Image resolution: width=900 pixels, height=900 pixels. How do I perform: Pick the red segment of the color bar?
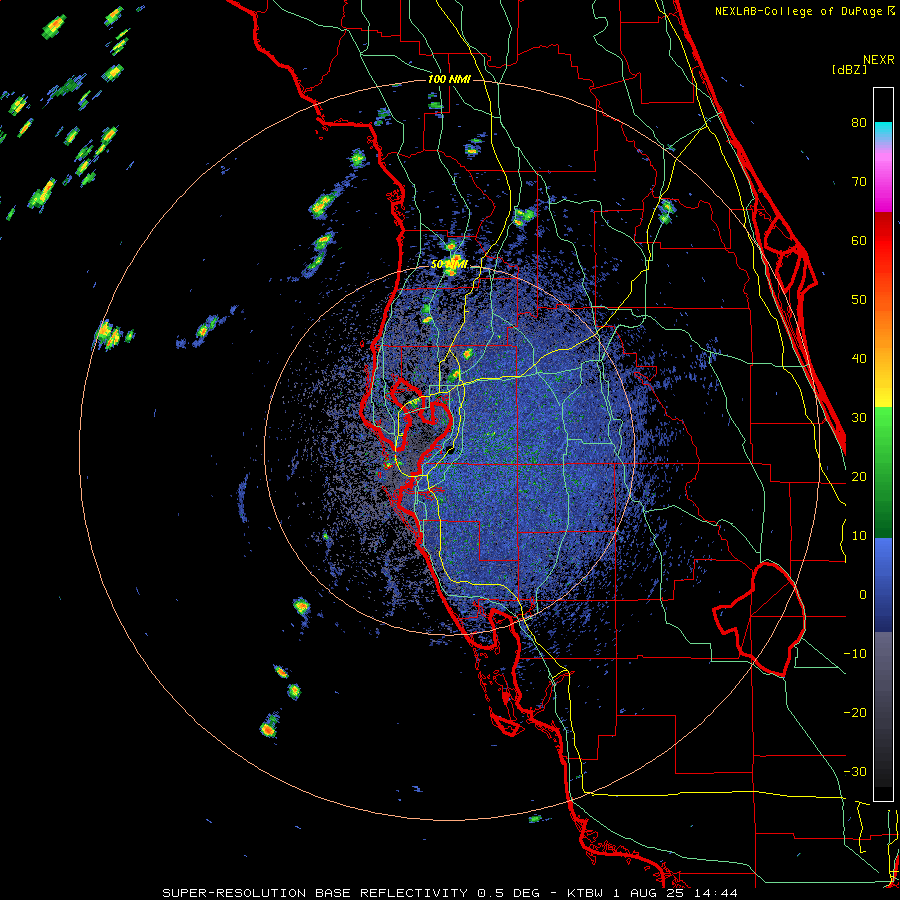(883, 241)
